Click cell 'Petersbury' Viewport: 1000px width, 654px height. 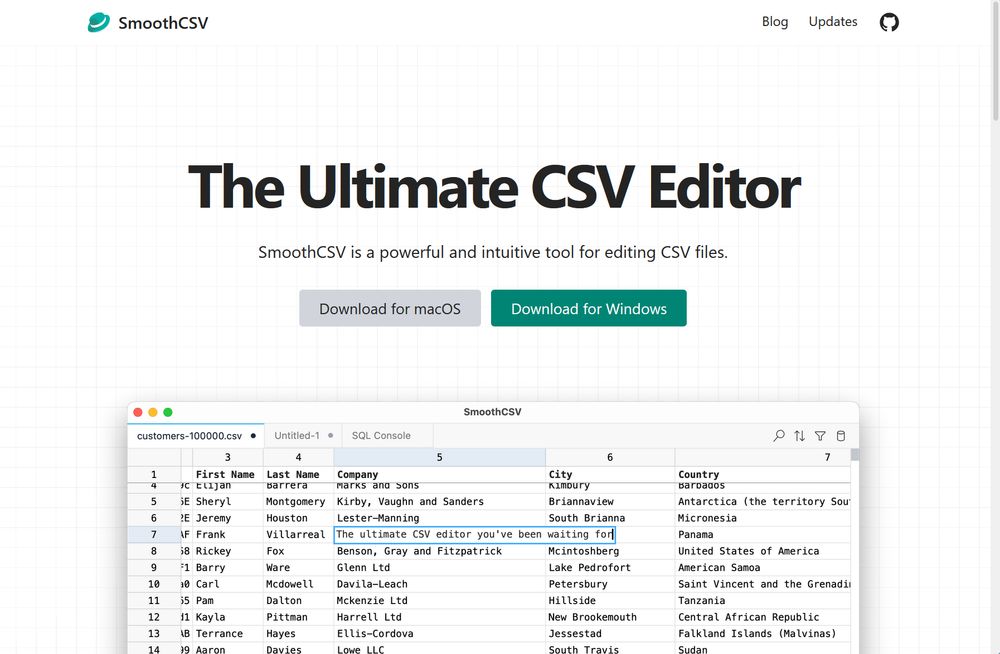610,584
